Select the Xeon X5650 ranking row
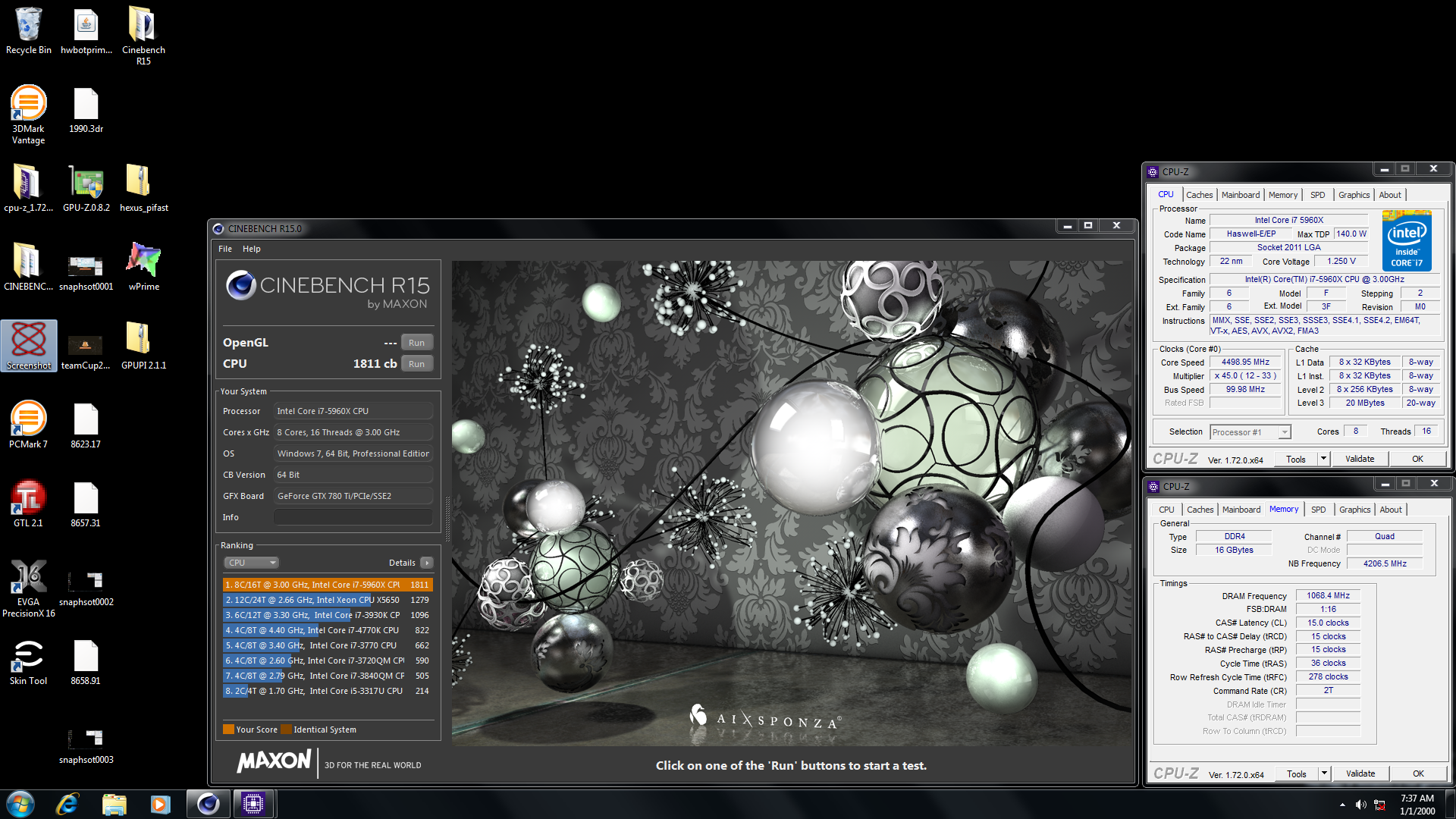The height and width of the screenshot is (819, 1456). (328, 600)
